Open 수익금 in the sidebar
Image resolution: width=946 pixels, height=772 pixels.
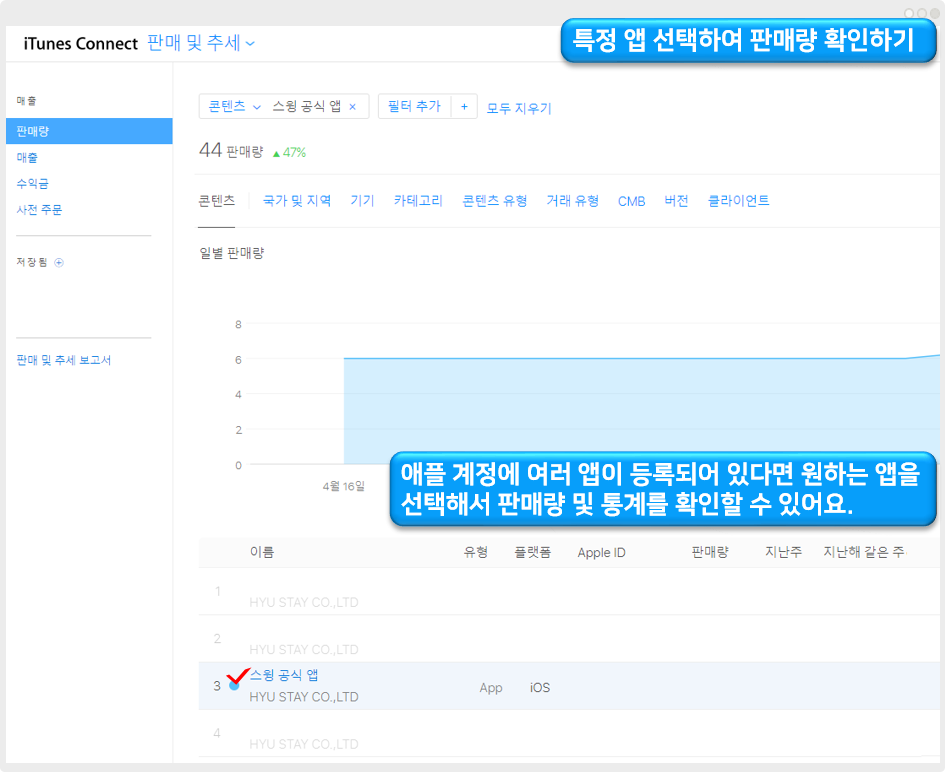coord(33,184)
